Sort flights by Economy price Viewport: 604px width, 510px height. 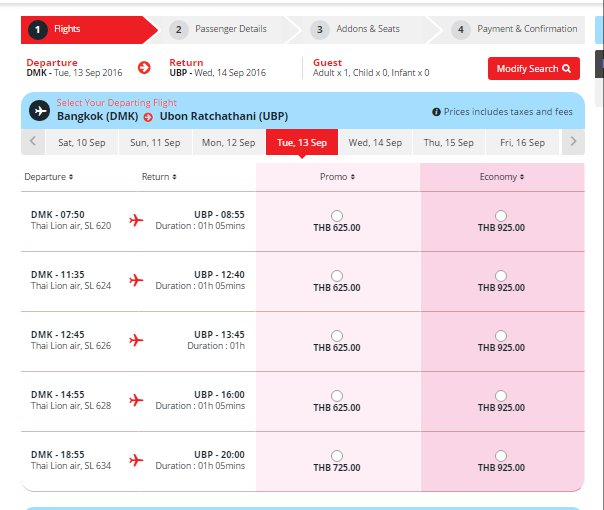pos(502,177)
